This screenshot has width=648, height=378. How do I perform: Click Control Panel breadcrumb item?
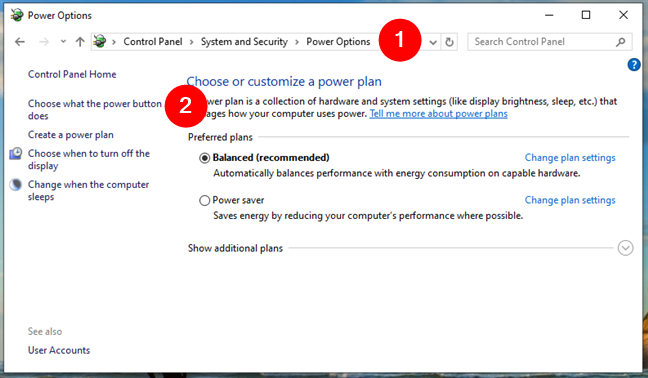[153, 42]
